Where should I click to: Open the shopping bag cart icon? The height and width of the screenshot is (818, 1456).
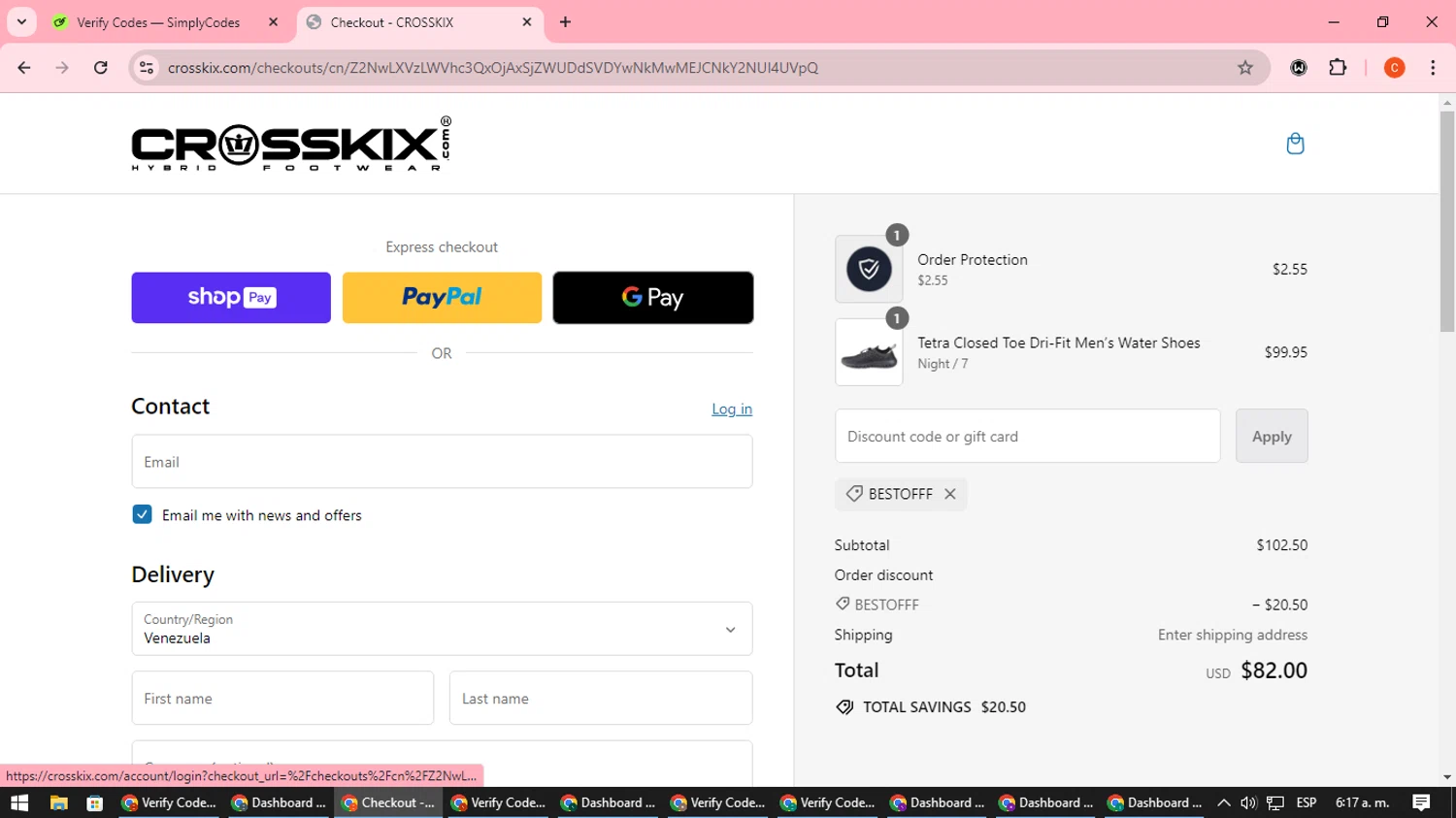tap(1295, 144)
